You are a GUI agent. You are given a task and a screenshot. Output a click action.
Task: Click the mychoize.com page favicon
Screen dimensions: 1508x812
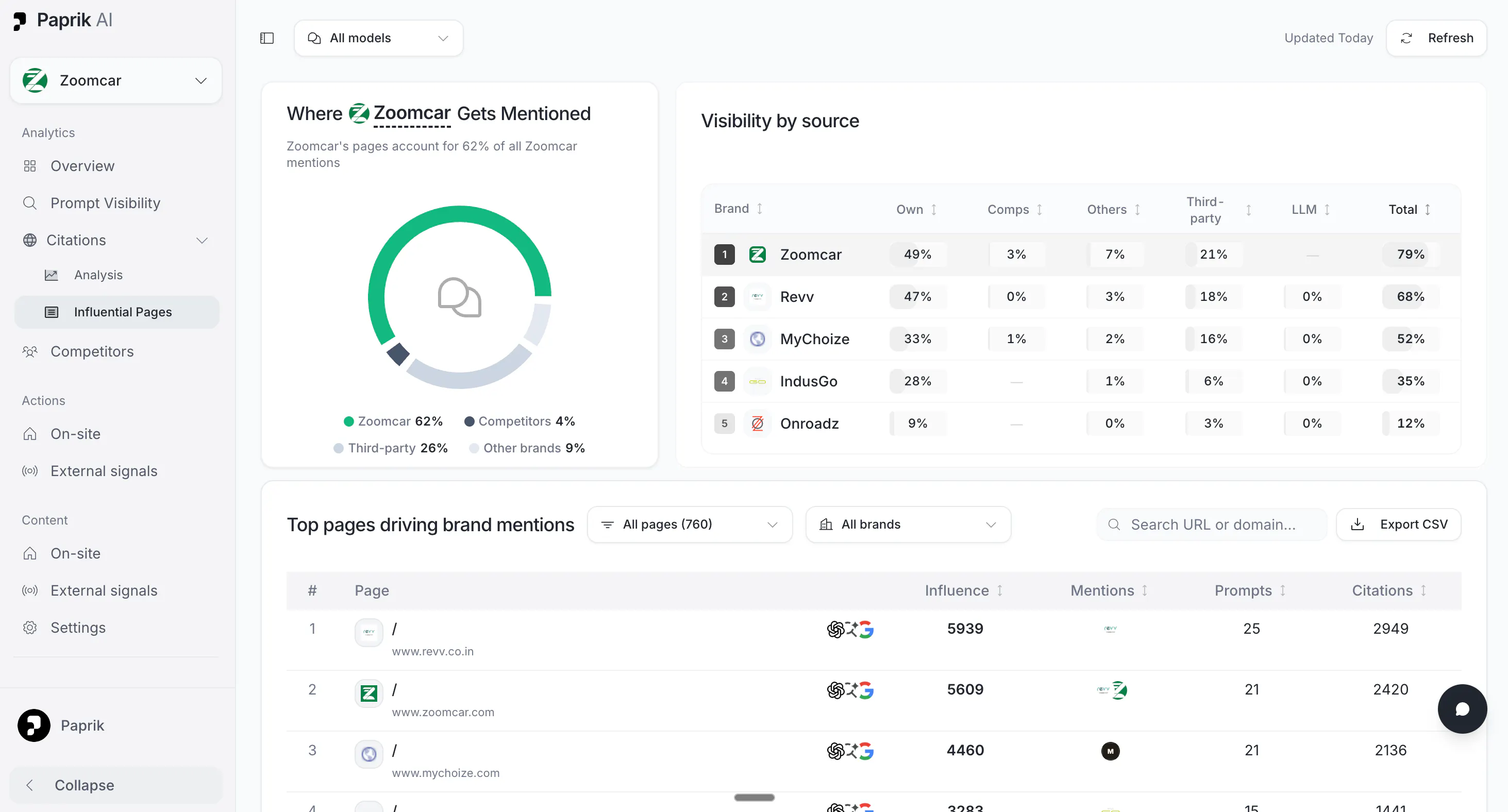pyautogui.click(x=369, y=754)
